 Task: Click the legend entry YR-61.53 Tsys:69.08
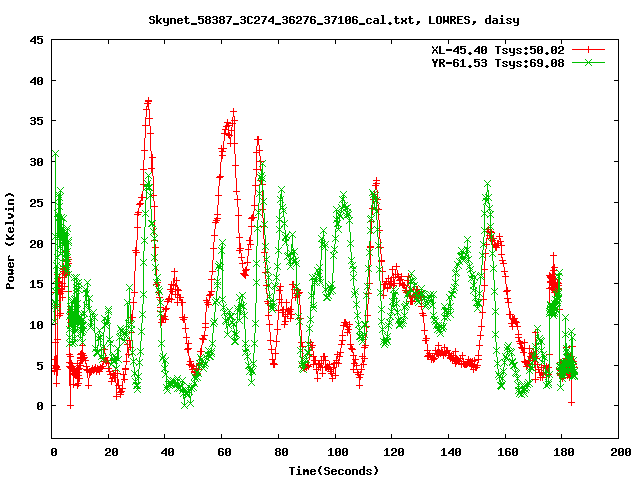click(x=498, y=63)
